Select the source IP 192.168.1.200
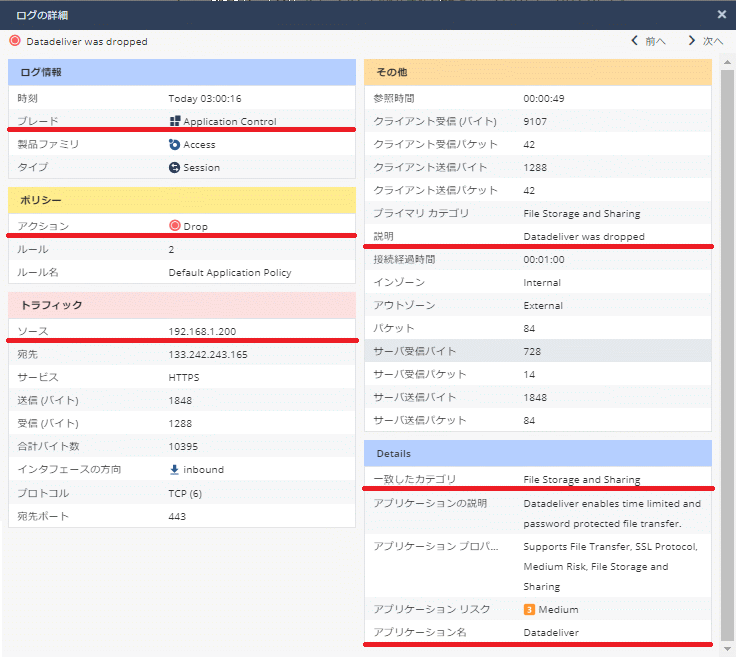Image resolution: width=736 pixels, height=657 pixels. [x=202, y=331]
